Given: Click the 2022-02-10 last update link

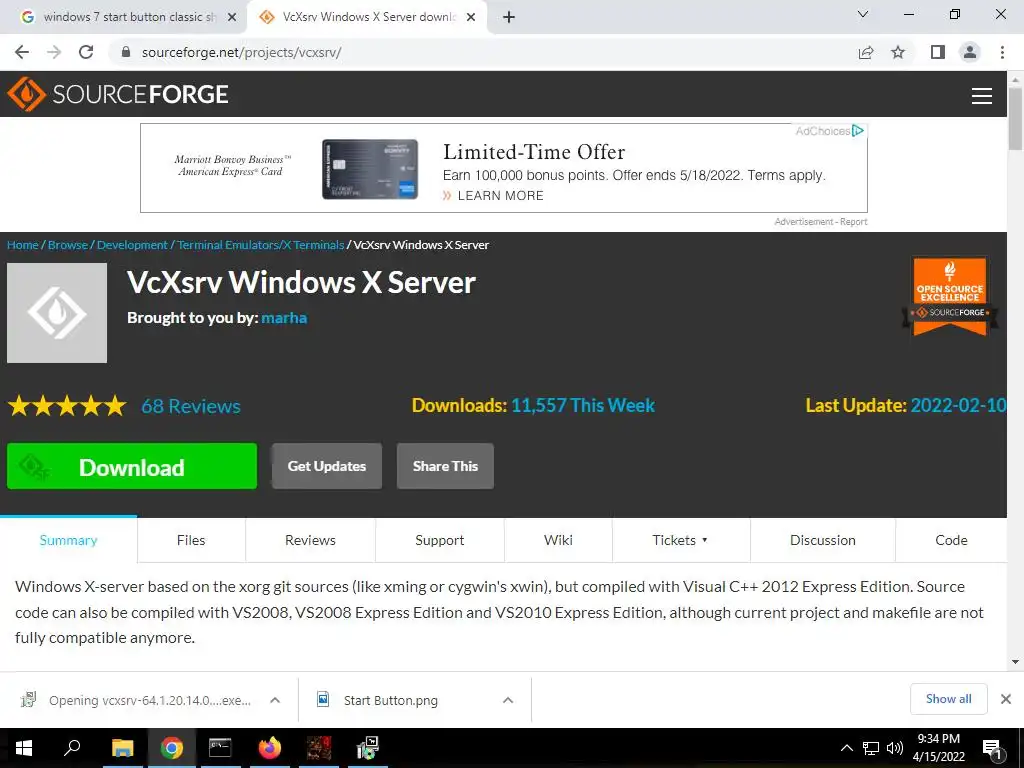Looking at the screenshot, I should click(x=958, y=406).
